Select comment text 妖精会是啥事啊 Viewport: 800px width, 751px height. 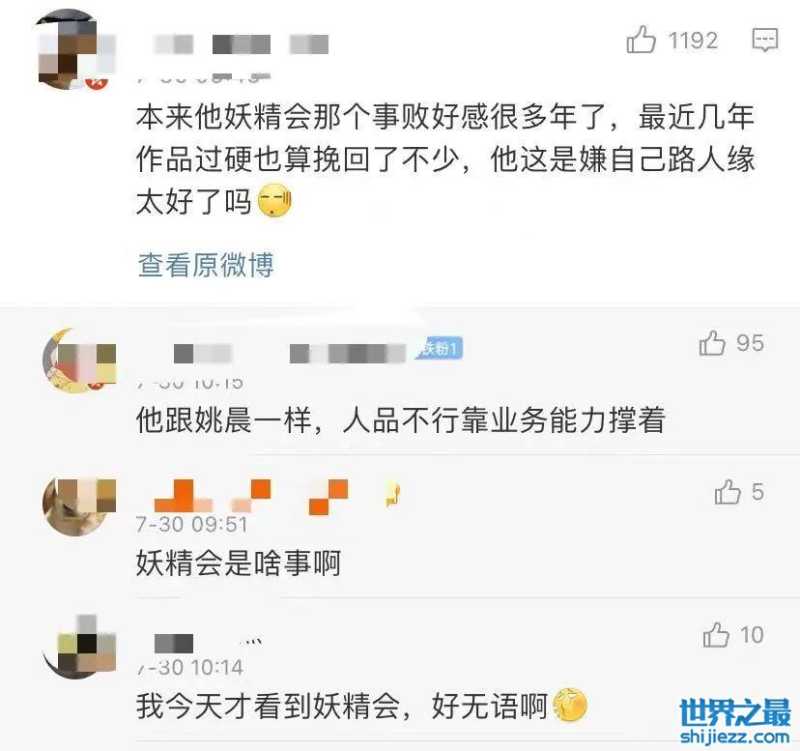pyautogui.click(x=238, y=563)
